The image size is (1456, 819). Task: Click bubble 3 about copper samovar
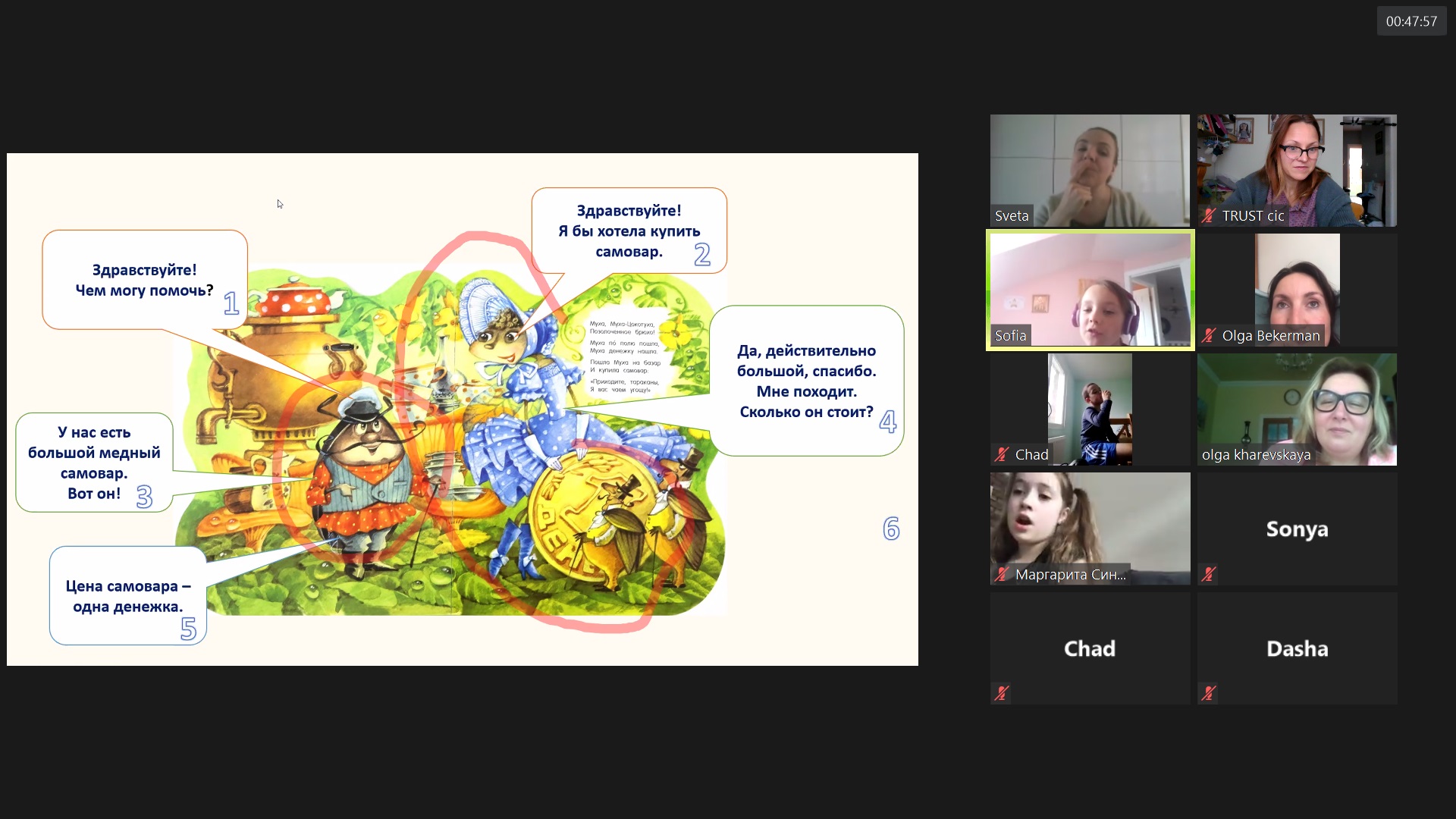click(x=94, y=463)
